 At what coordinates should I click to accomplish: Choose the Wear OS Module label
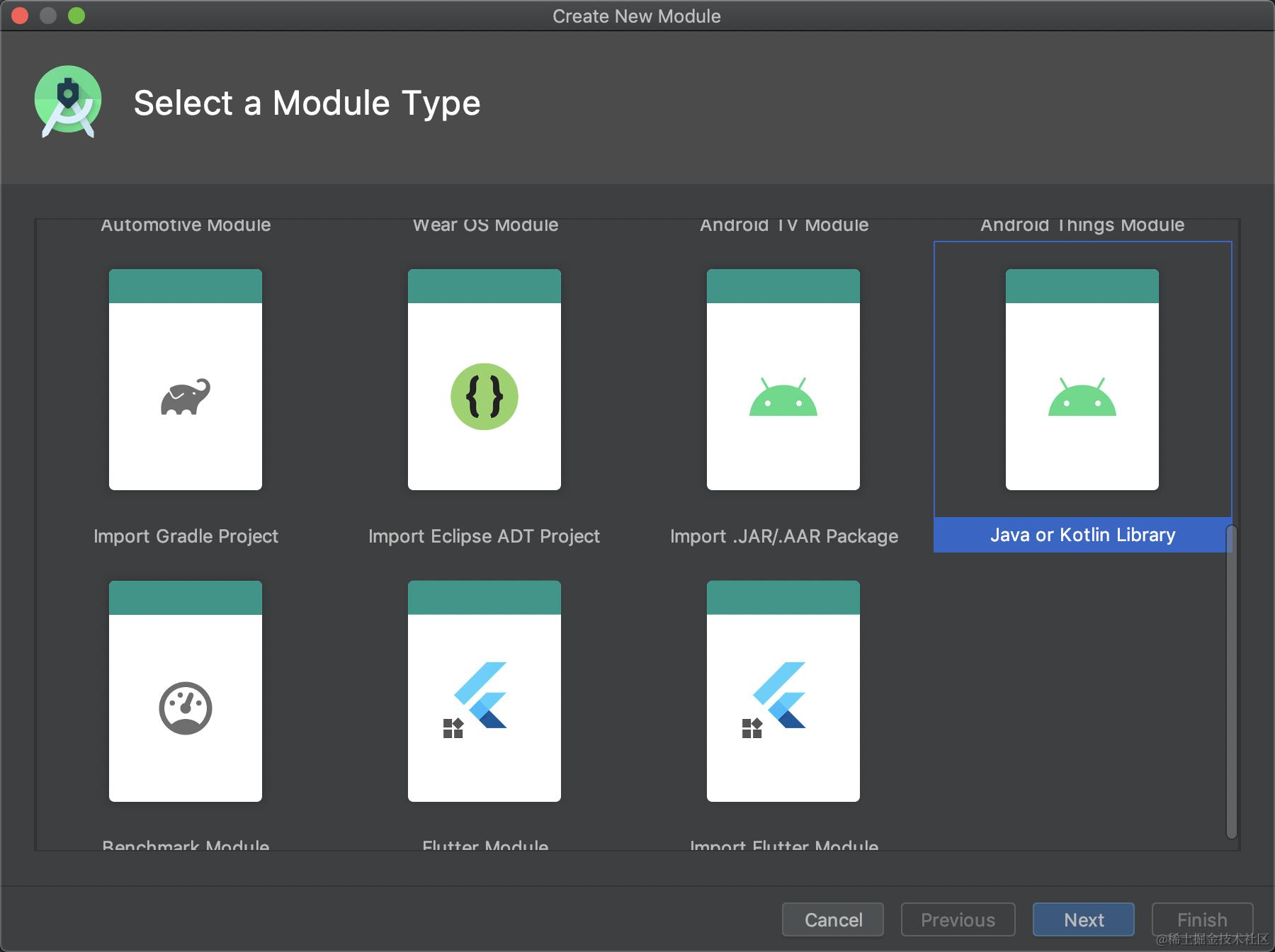coord(485,225)
